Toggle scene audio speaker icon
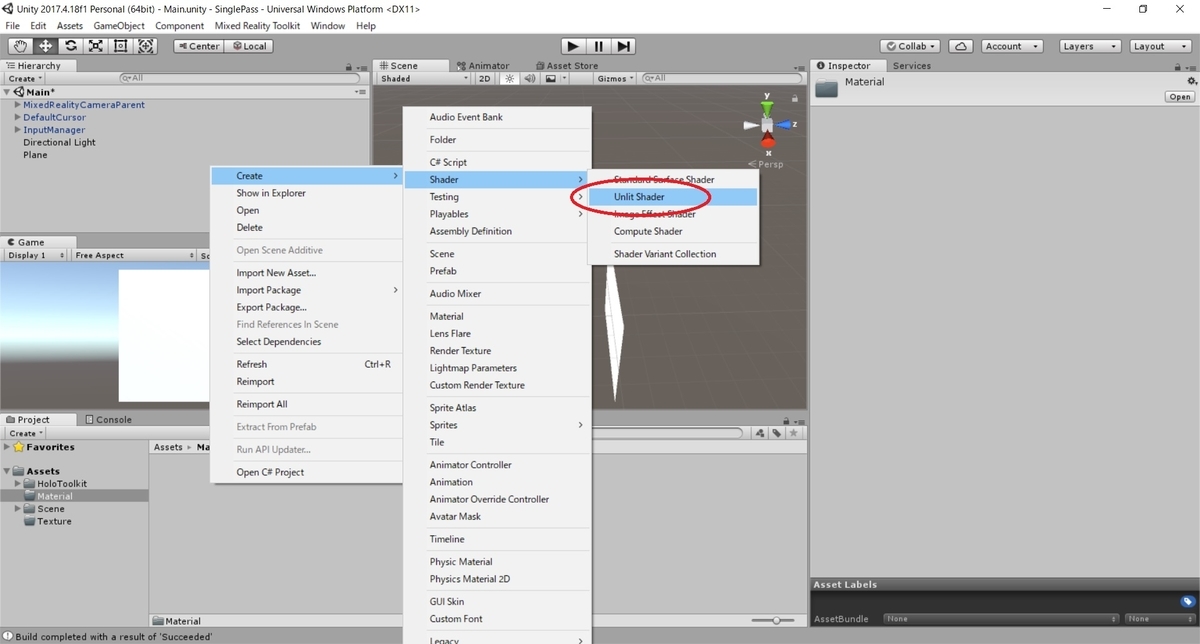This screenshot has height=644, width=1200. click(530, 78)
